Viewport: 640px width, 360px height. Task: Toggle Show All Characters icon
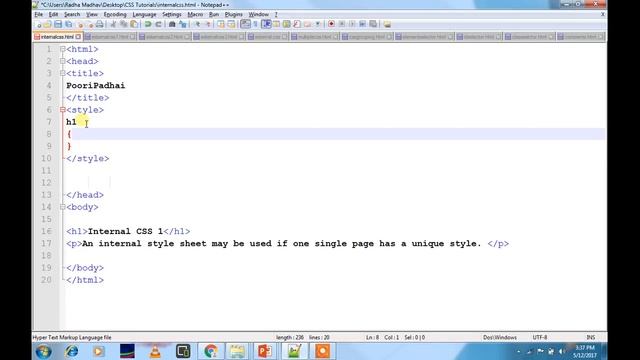click(256, 24)
